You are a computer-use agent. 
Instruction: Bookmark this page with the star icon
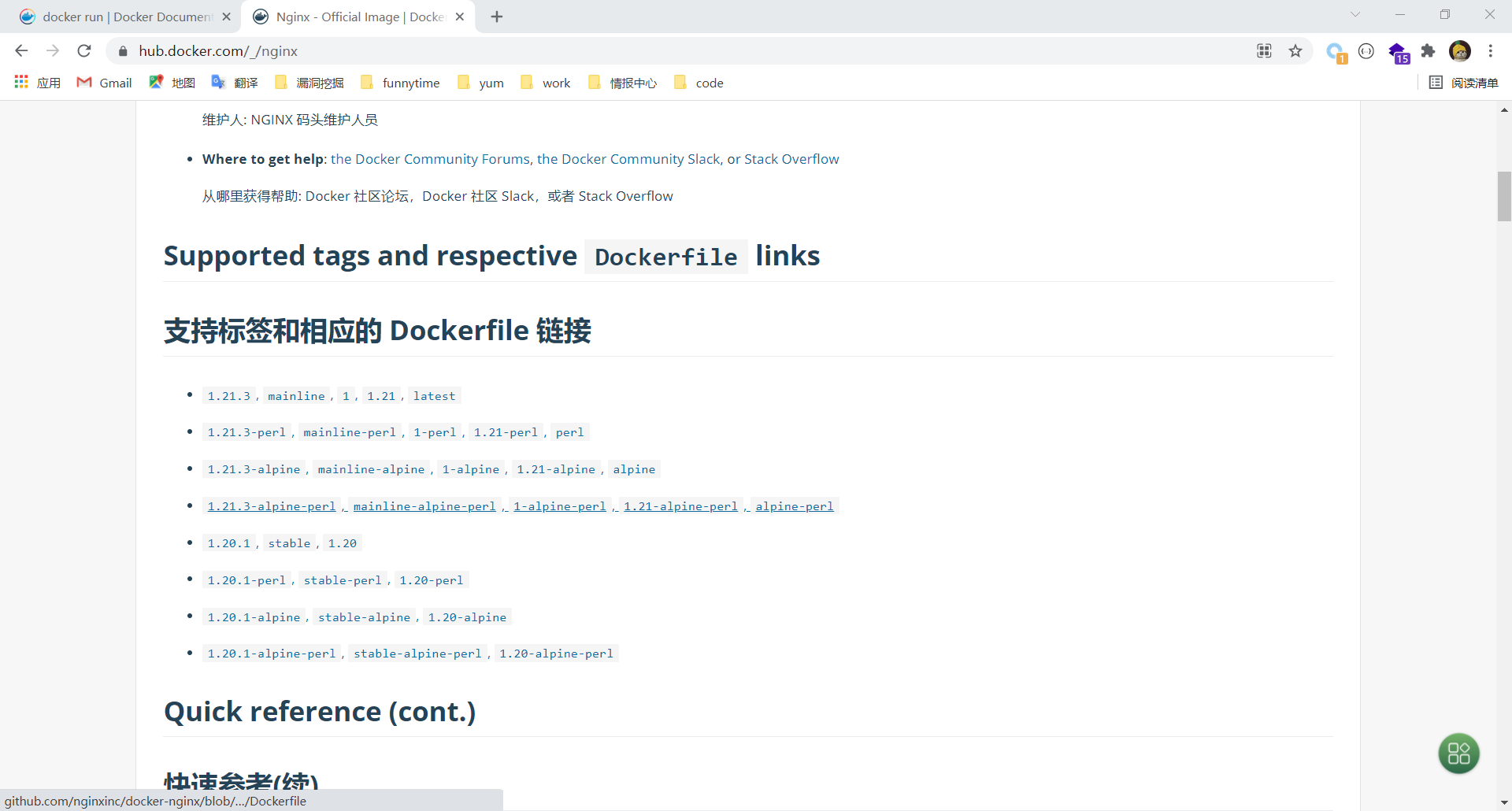[1295, 51]
